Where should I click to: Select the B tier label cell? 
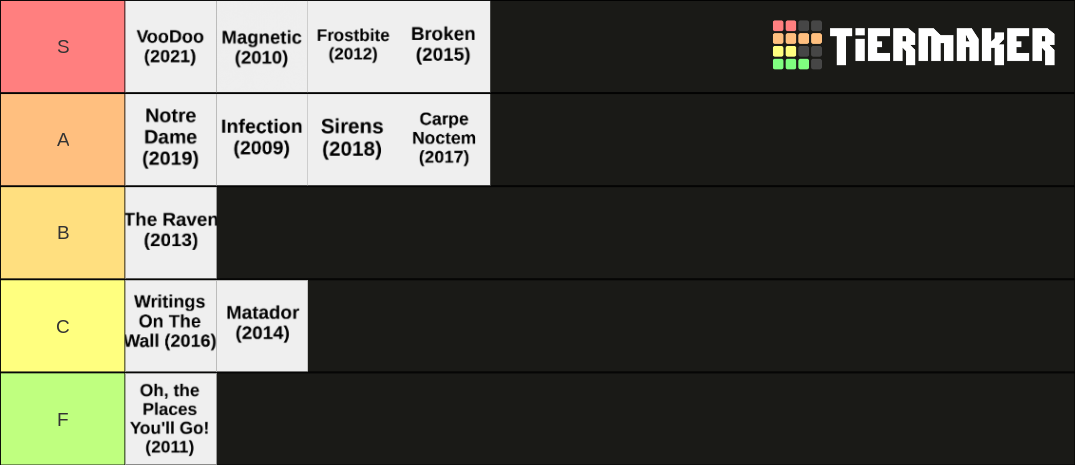pos(62,232)
